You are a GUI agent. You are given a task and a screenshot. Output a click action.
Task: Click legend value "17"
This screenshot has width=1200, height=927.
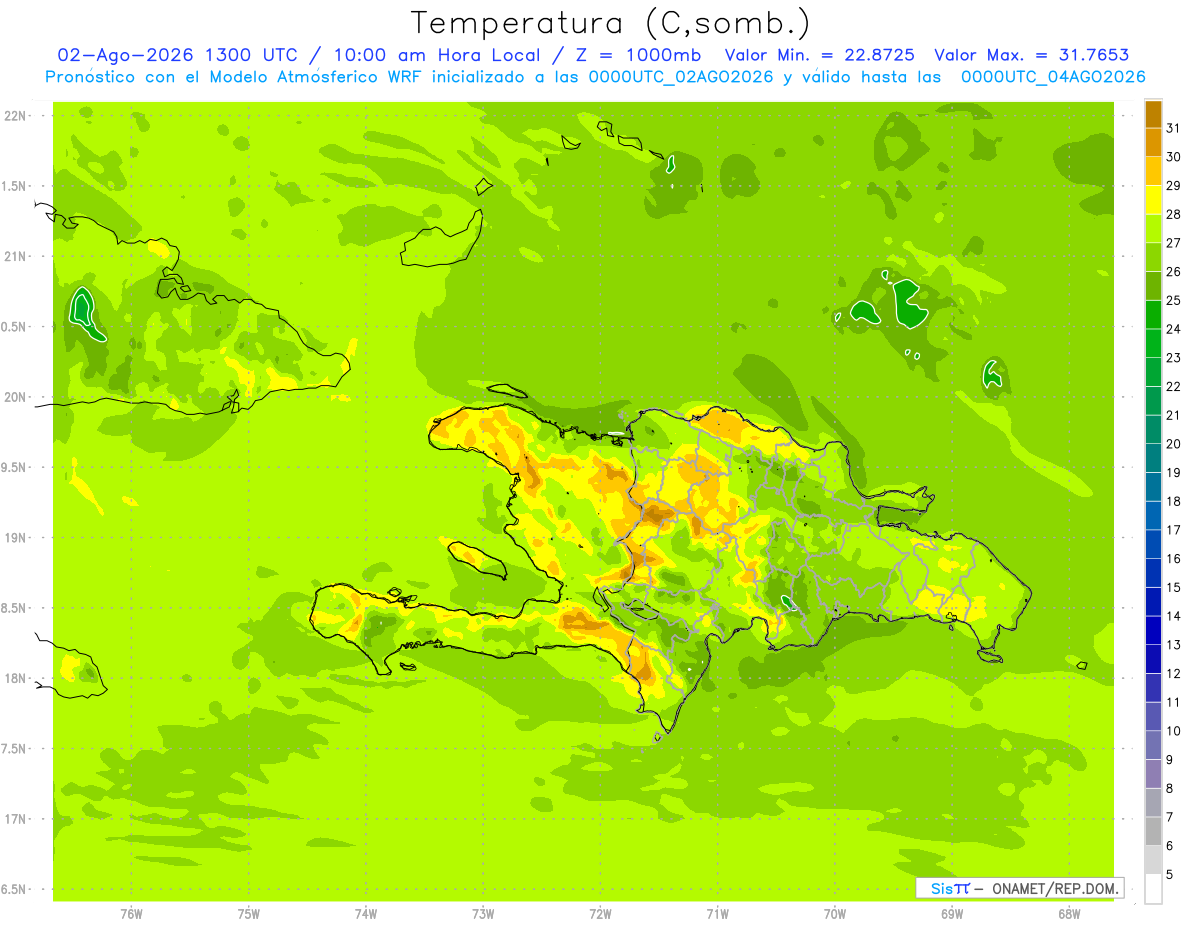[x=1174, y=530]
